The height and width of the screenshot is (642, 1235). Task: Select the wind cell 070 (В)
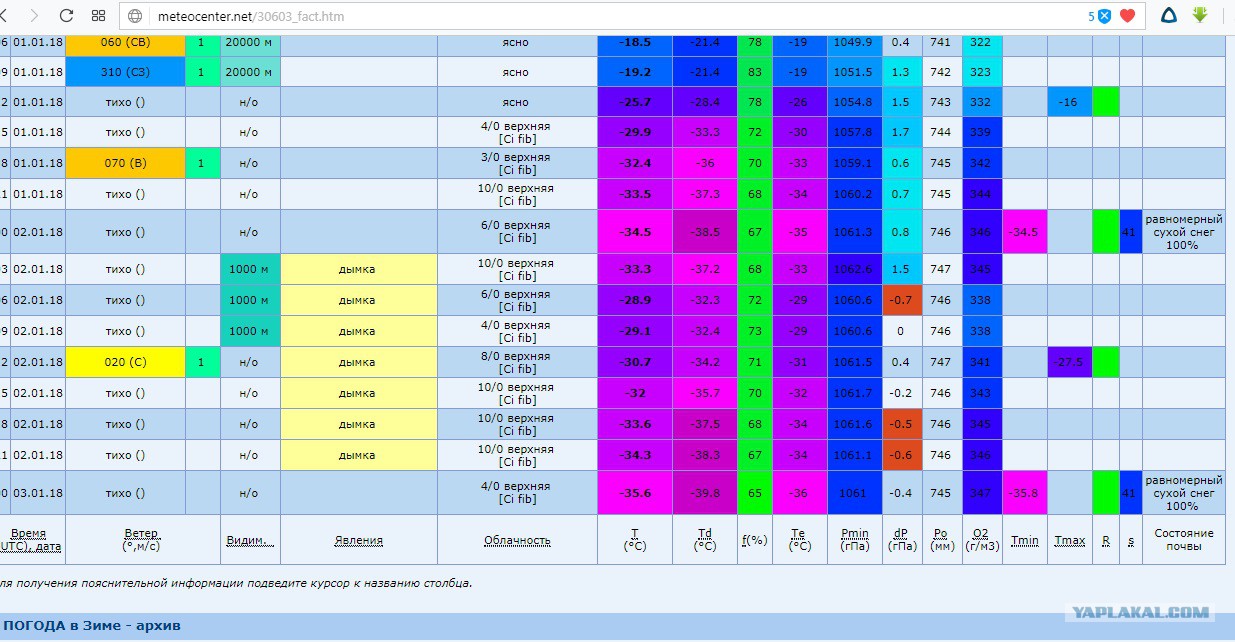(x=125, y=163)
